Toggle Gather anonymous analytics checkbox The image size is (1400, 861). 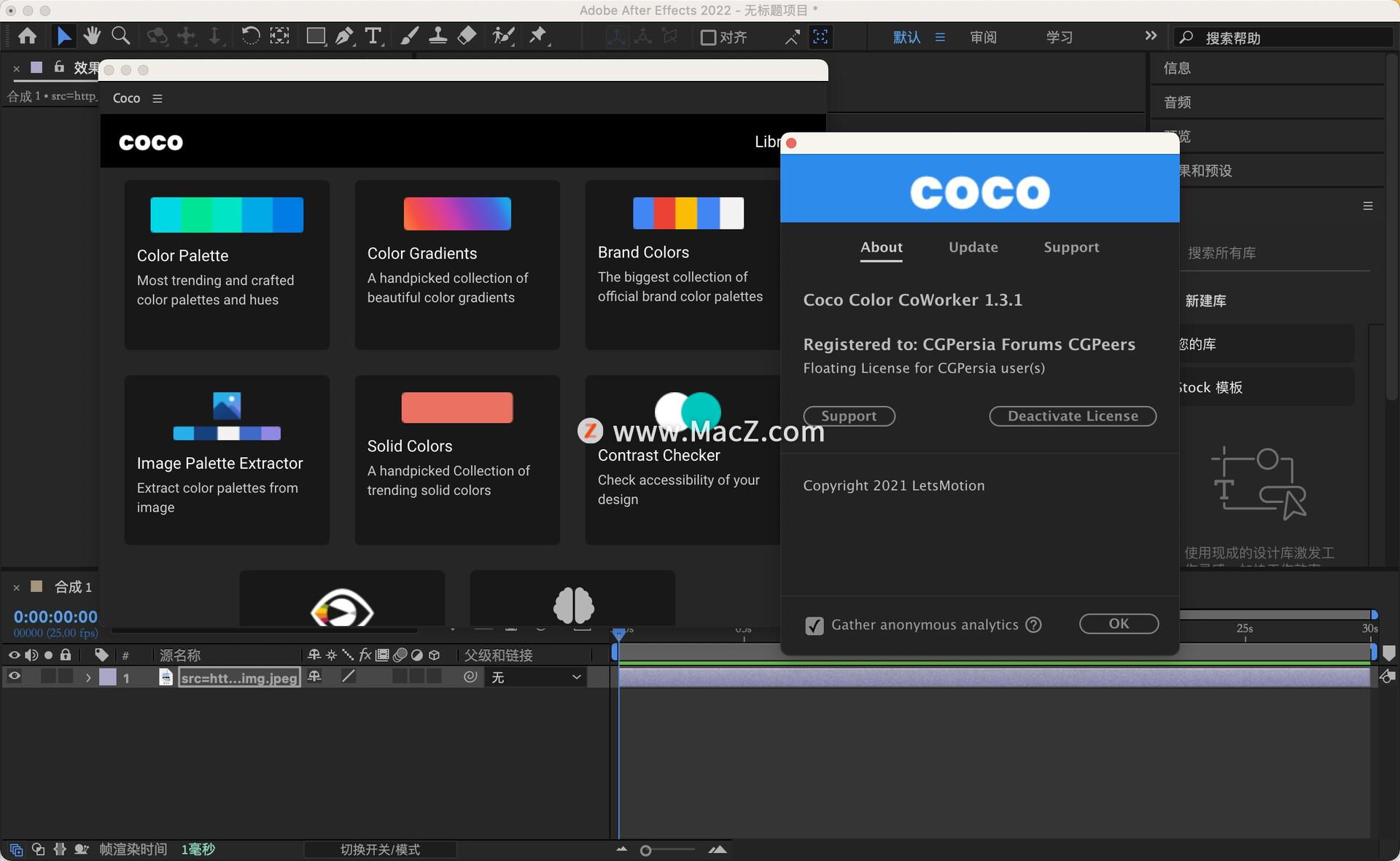[814, 626]
